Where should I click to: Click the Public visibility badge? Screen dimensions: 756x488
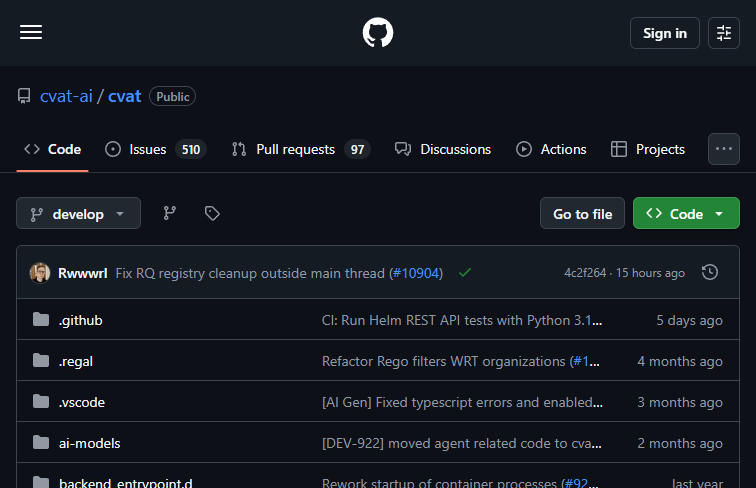pyautogui.click(x=173, y=96)
